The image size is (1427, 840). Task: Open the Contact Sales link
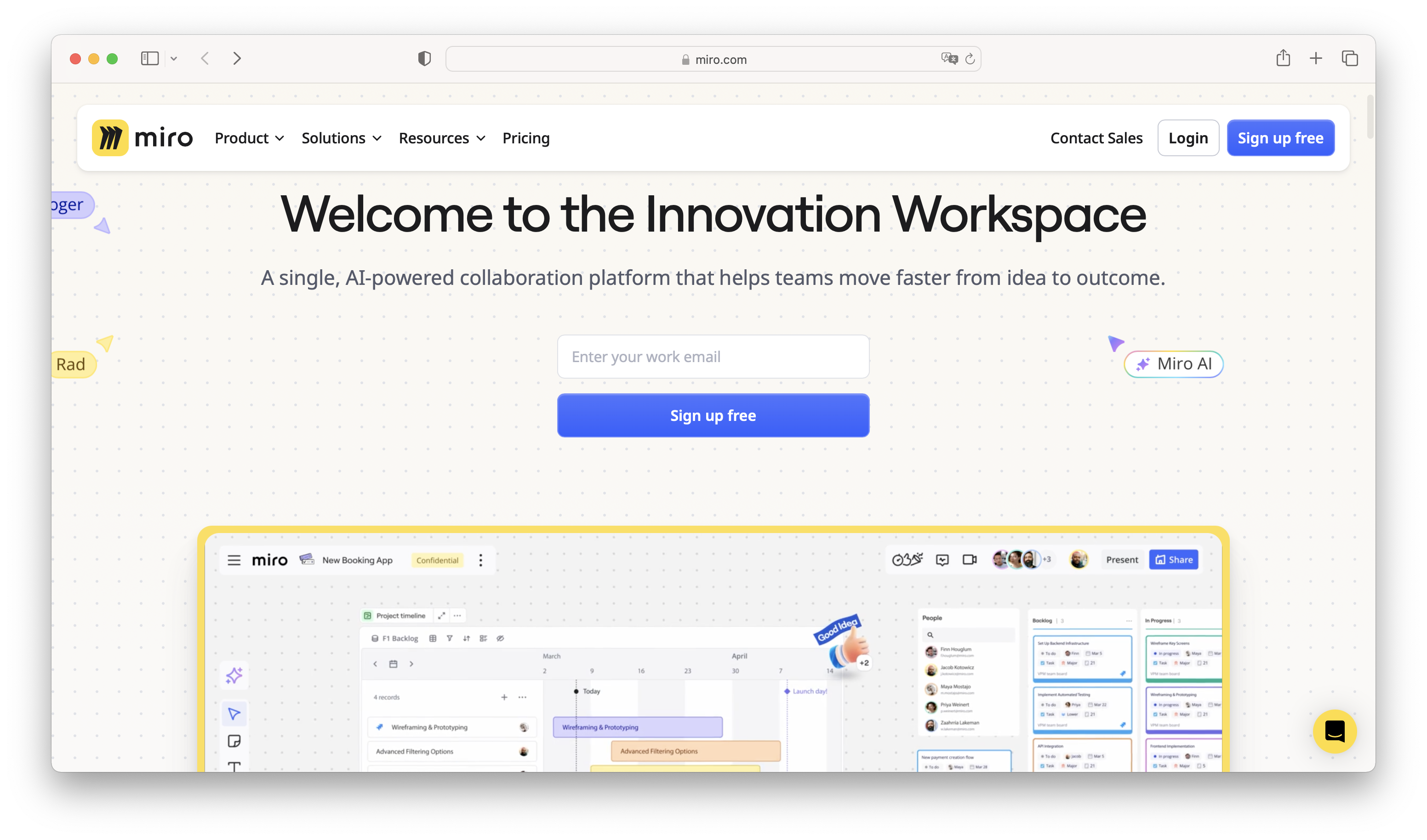(1096, 138)
